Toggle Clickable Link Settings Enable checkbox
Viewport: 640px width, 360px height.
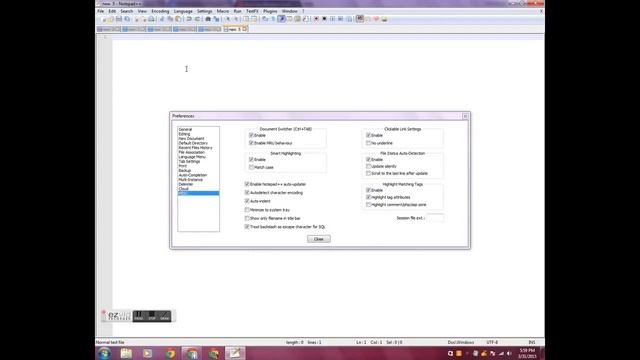click(368, 135)
